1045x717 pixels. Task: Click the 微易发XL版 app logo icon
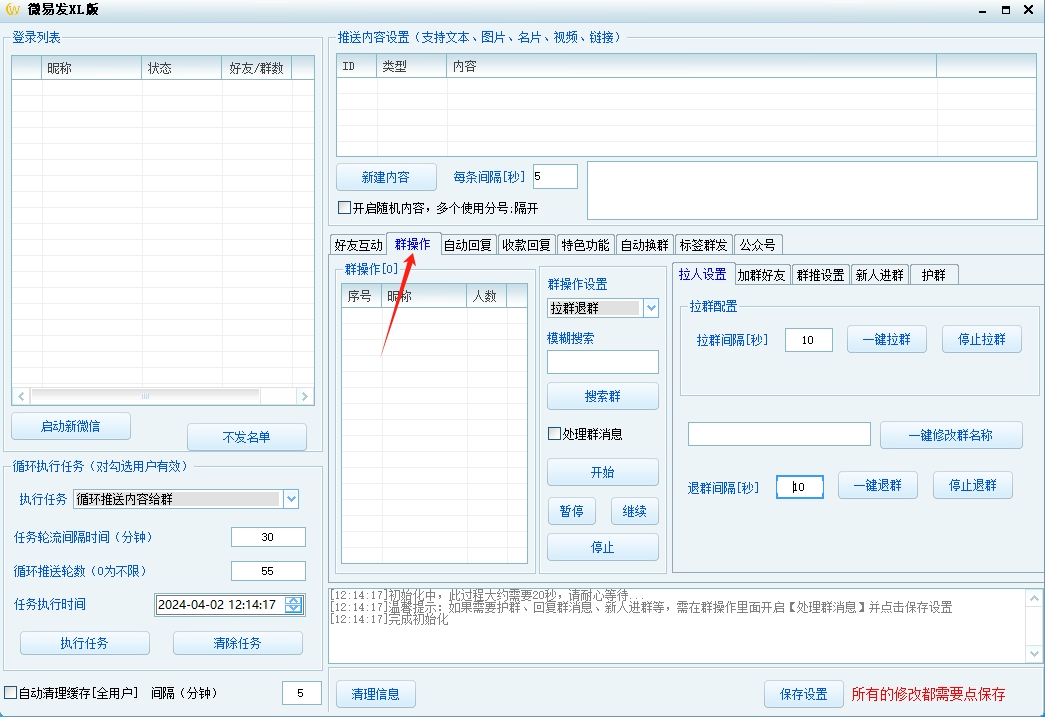[x=12, y=9]
